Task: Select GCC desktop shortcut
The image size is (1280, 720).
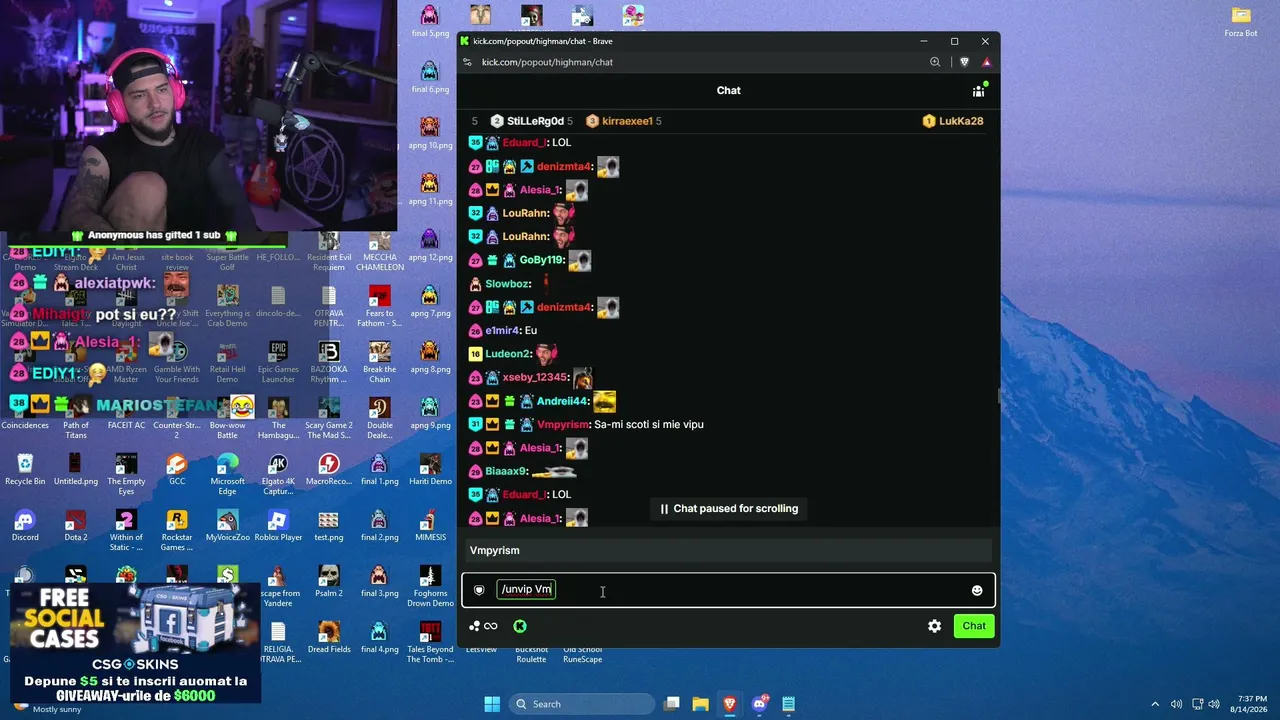Action: pos(177,469)
